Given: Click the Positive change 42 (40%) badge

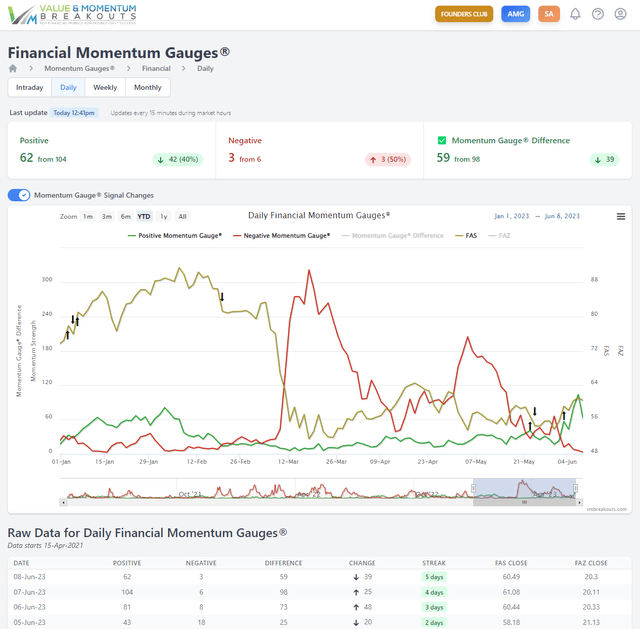Looking at the screenshot, I should coord(178,159).
